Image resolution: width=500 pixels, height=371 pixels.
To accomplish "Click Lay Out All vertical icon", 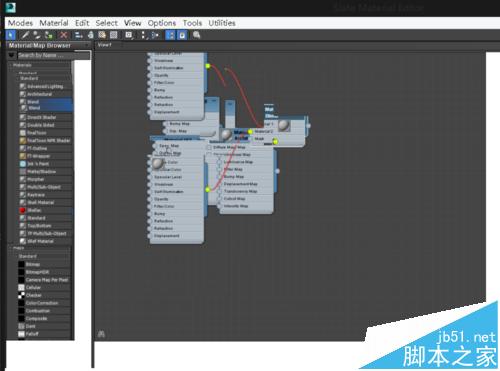I will click(x=143, y=35).
